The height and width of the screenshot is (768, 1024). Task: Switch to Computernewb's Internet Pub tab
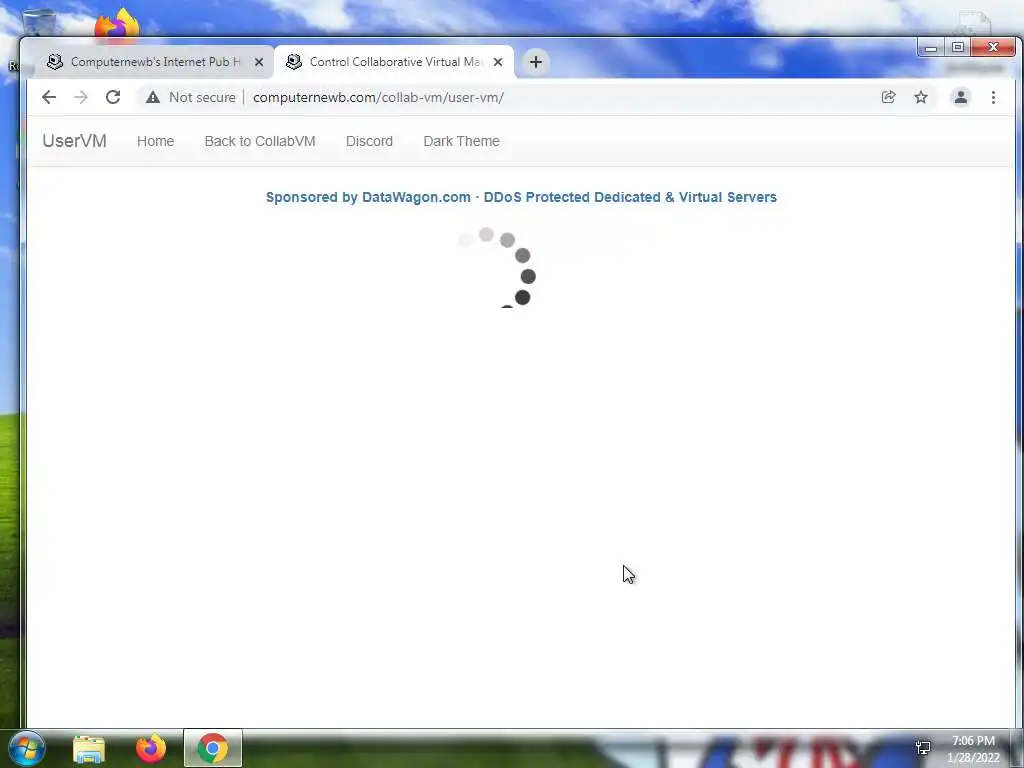point(154,62)
